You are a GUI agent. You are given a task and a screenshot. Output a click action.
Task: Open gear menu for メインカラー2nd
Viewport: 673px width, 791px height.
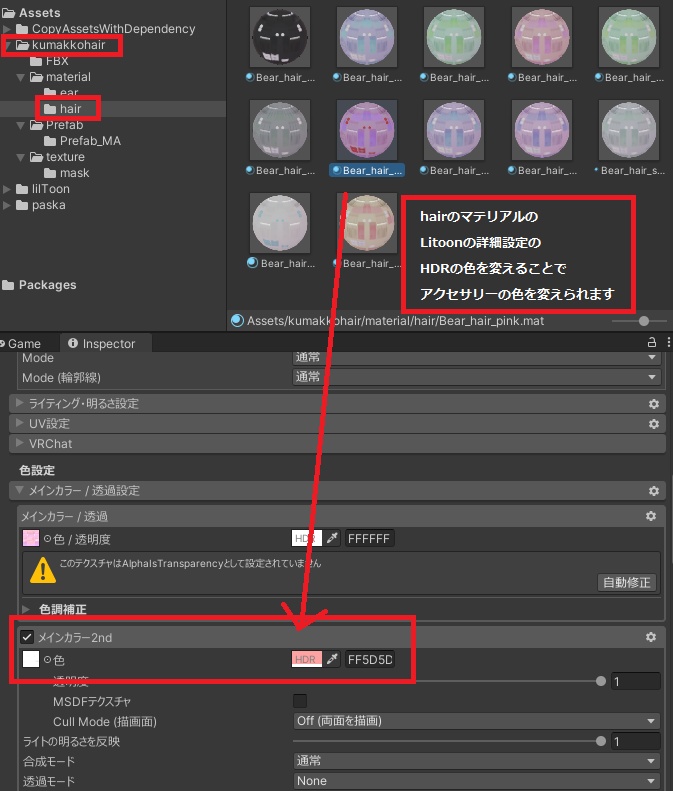pyautogui.click(x=651, y=637)
